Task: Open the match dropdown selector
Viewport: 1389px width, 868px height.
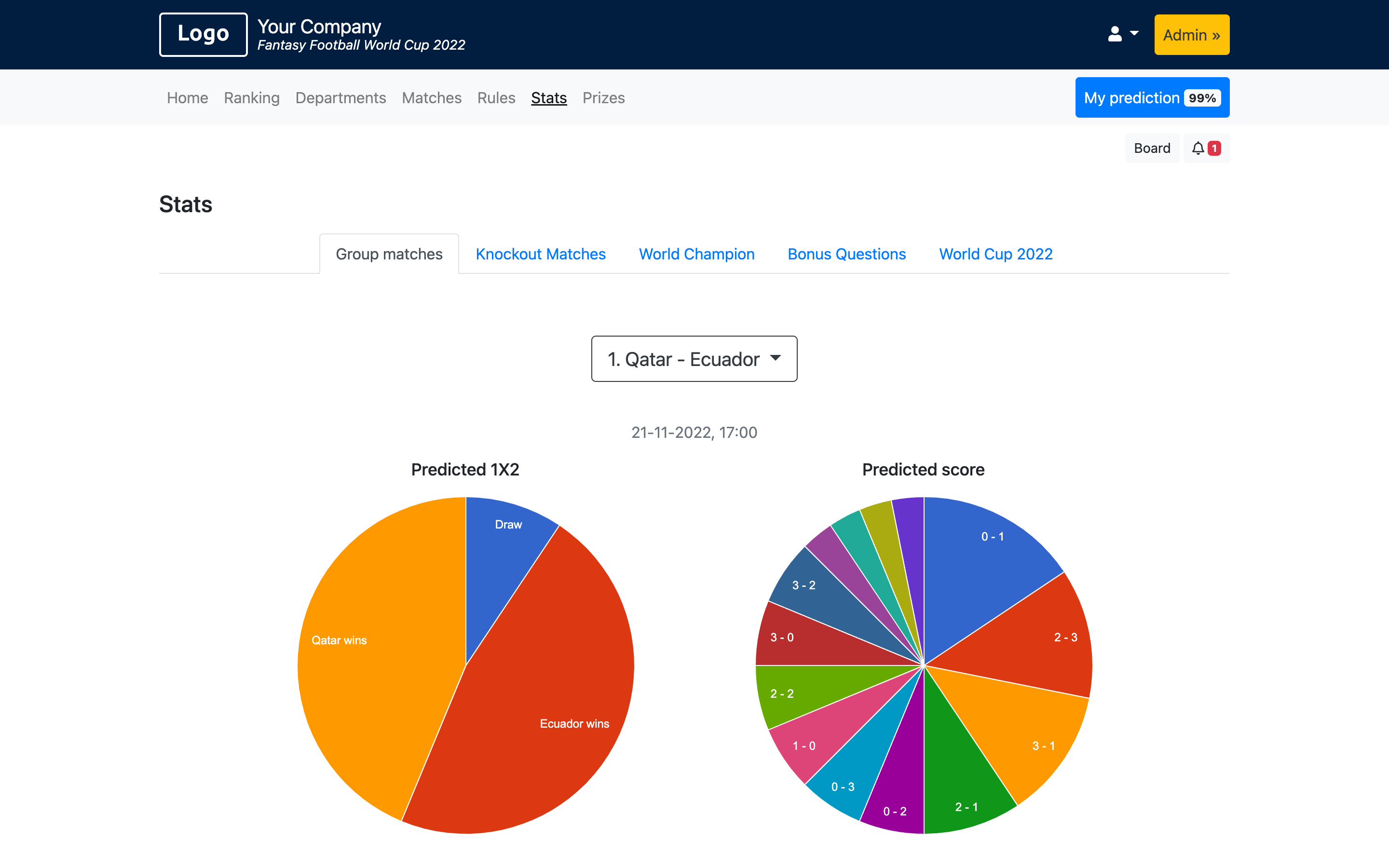Action: [694, 358]
